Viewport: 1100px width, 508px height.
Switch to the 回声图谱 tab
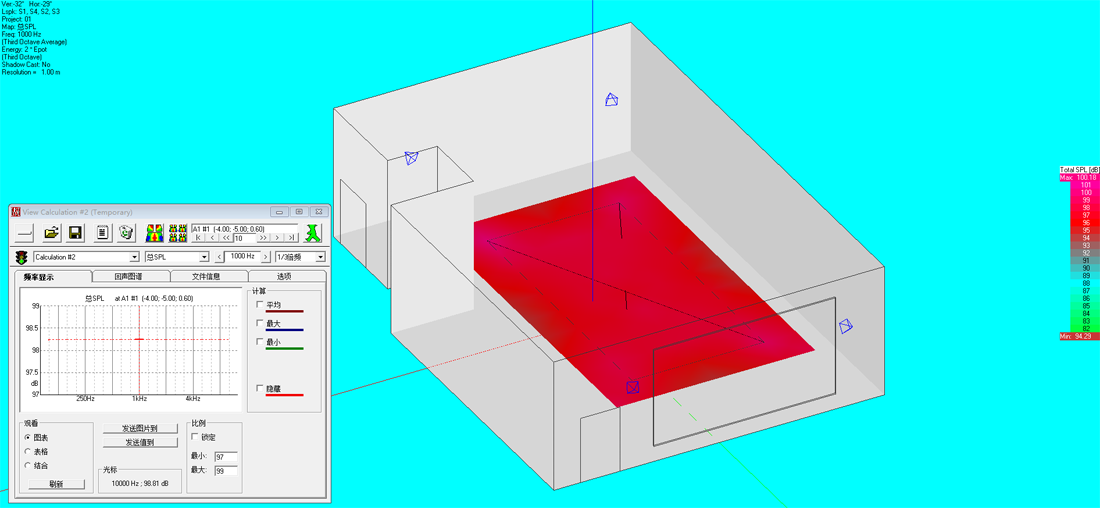pos(129,276)
